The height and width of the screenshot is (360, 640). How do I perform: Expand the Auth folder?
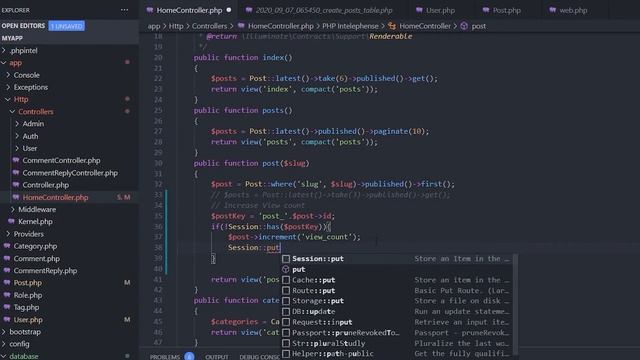[17, 136]
